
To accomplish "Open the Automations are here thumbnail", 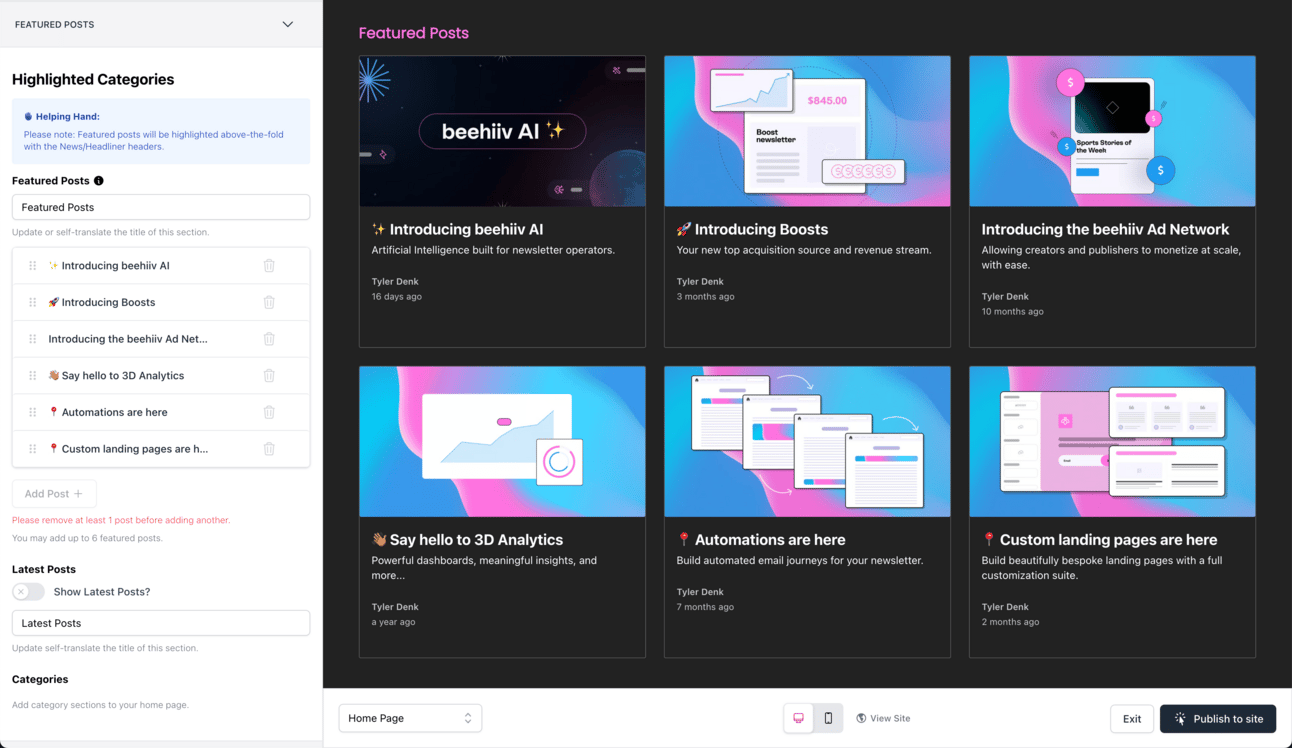I will [807, 441].
